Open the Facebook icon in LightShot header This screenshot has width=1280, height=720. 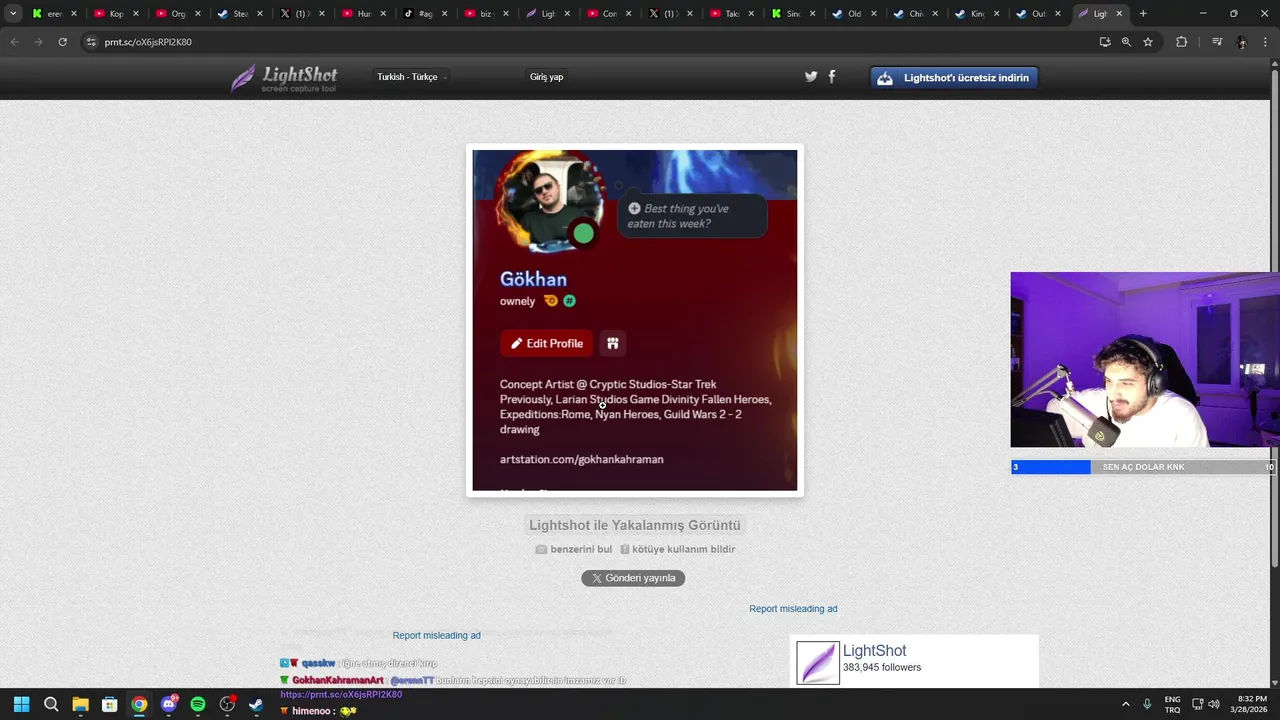[831, 77]
